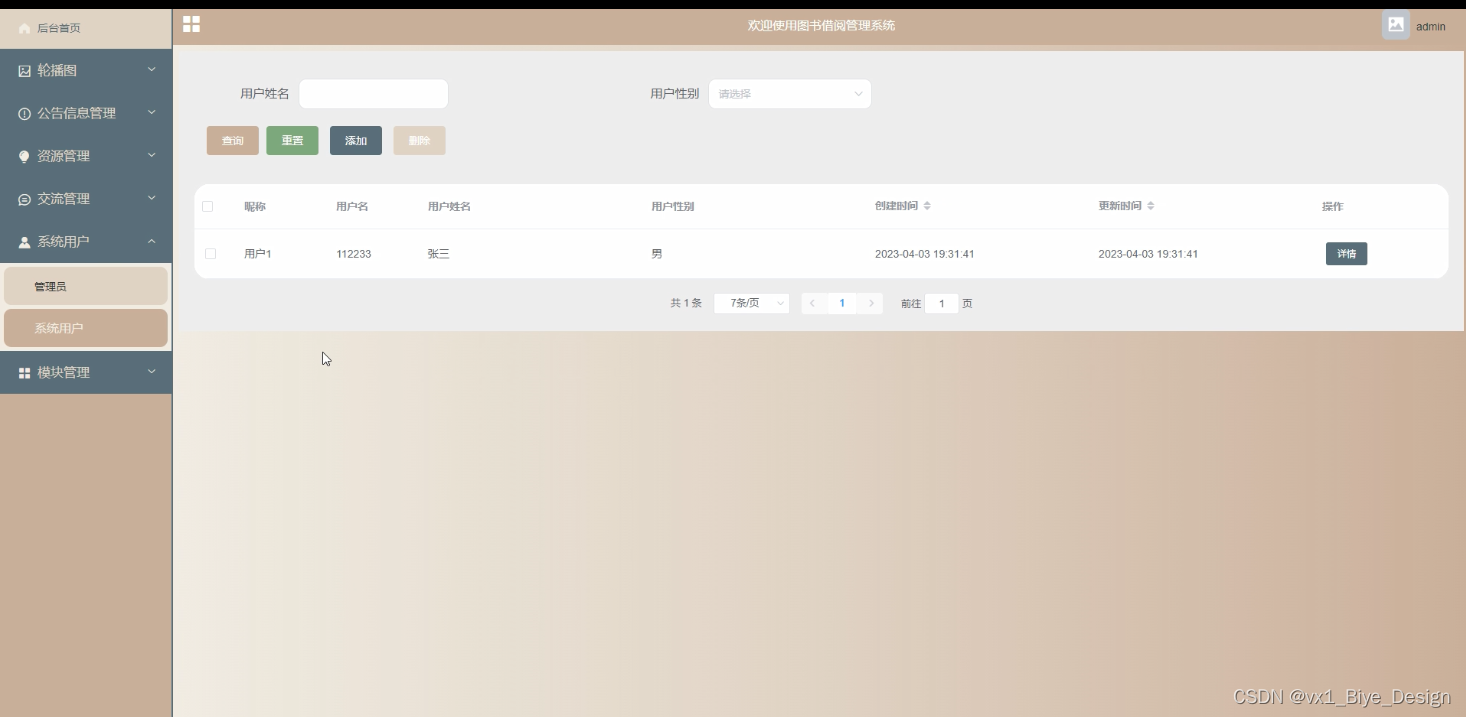Click the 共 1 条 total count text
The width and height of the screenshot is (1466, 717).
686,303
